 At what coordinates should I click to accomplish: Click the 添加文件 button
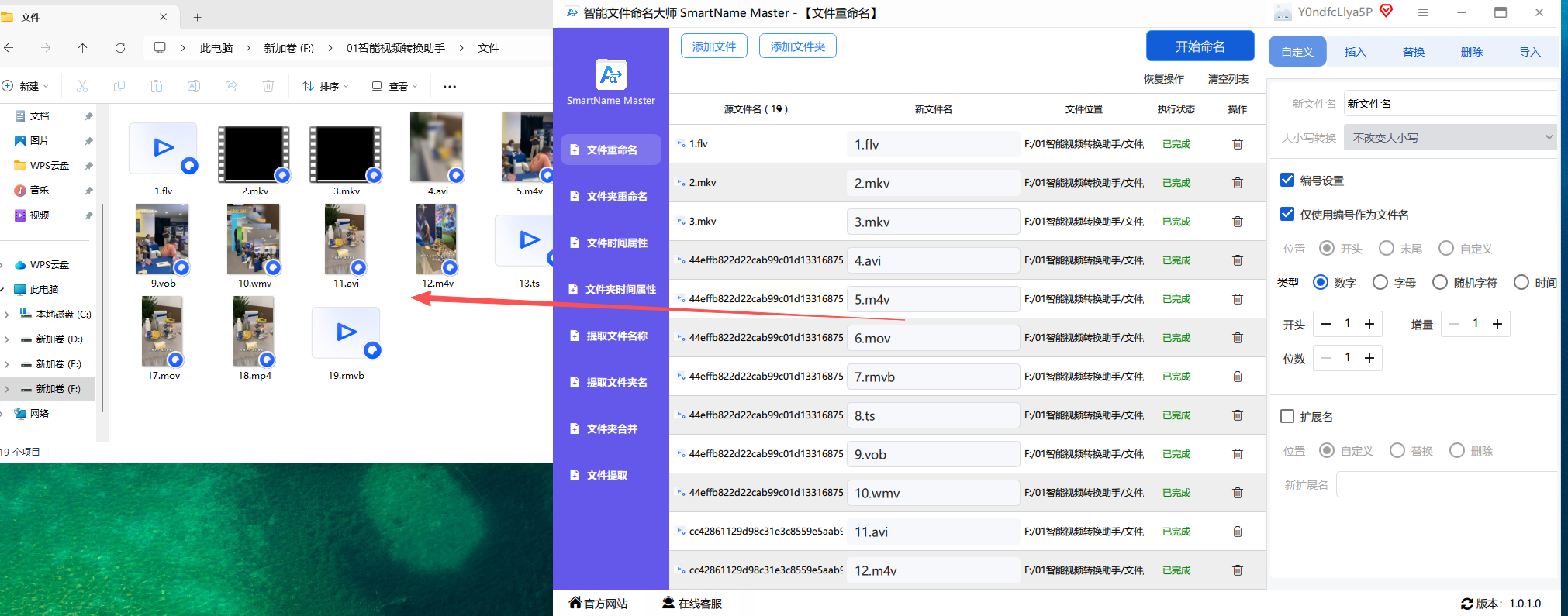click(x=714, y=46)
